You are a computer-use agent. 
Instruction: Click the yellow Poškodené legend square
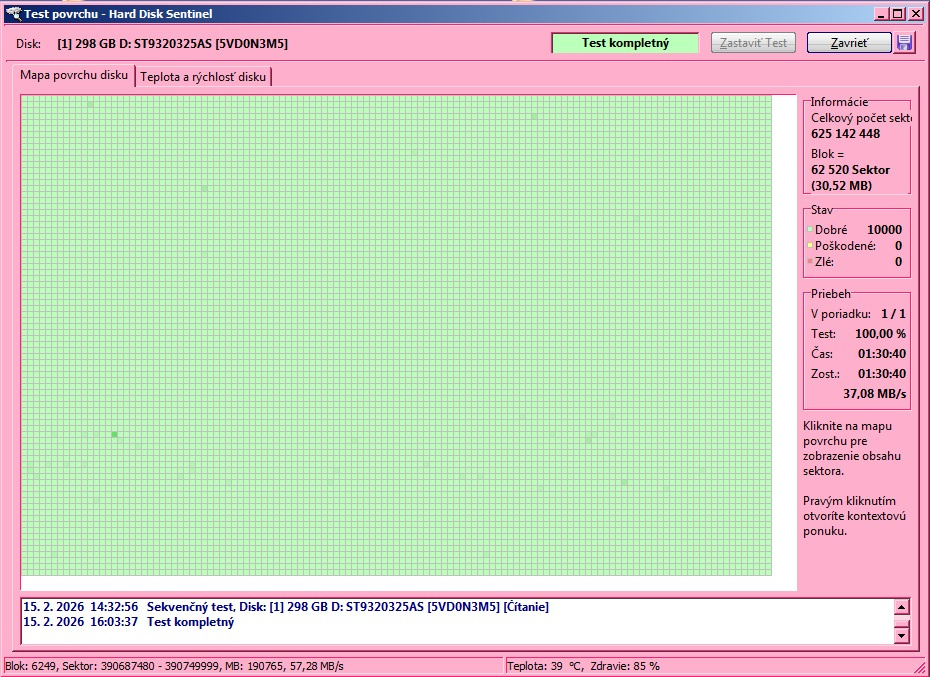(x=809, y=246)
